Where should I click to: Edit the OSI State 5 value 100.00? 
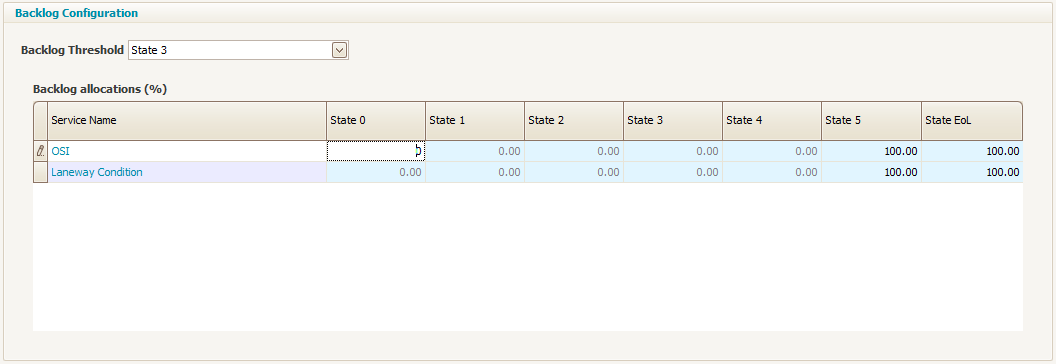tap(871, 152)
